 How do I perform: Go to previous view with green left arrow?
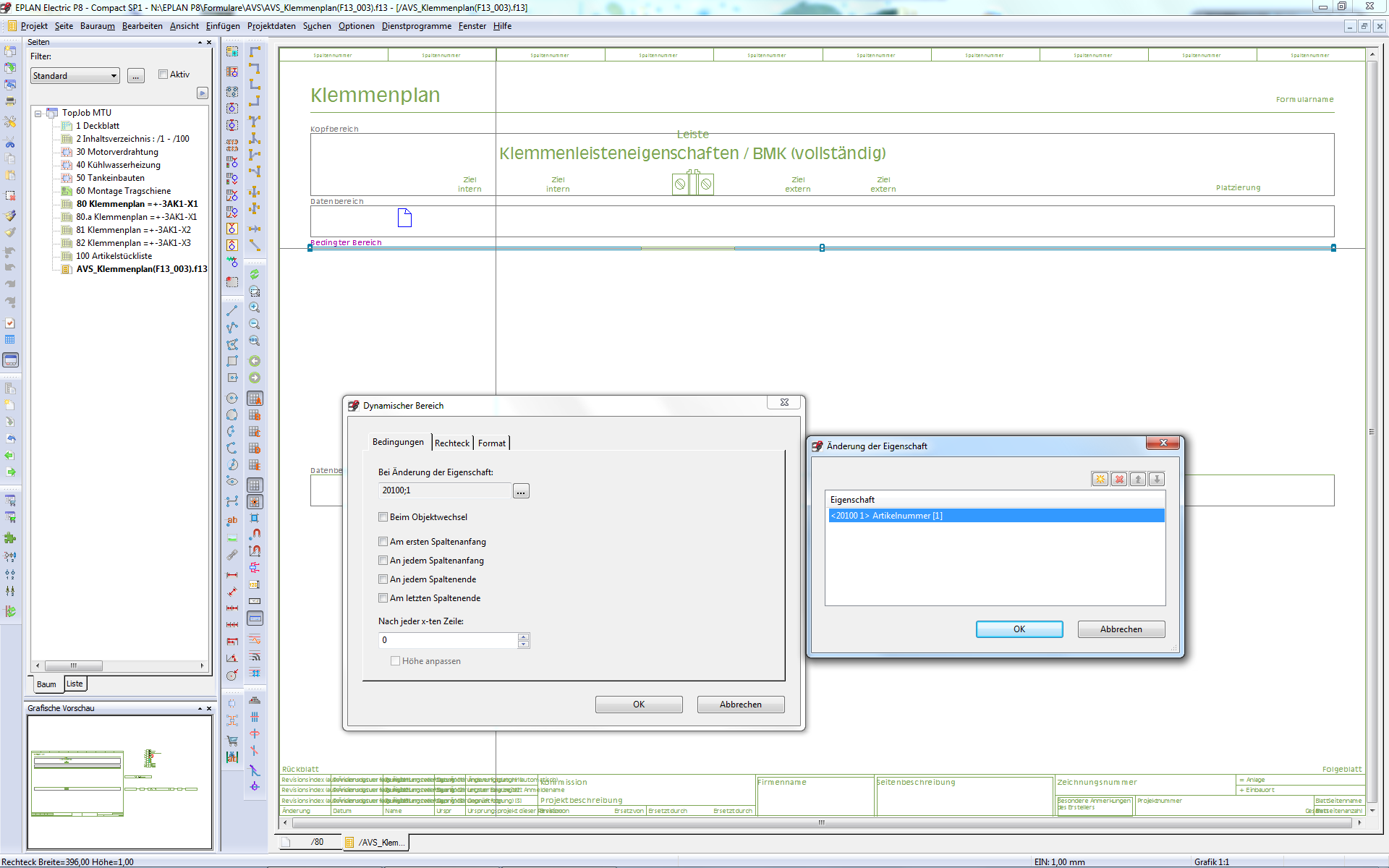255,361
